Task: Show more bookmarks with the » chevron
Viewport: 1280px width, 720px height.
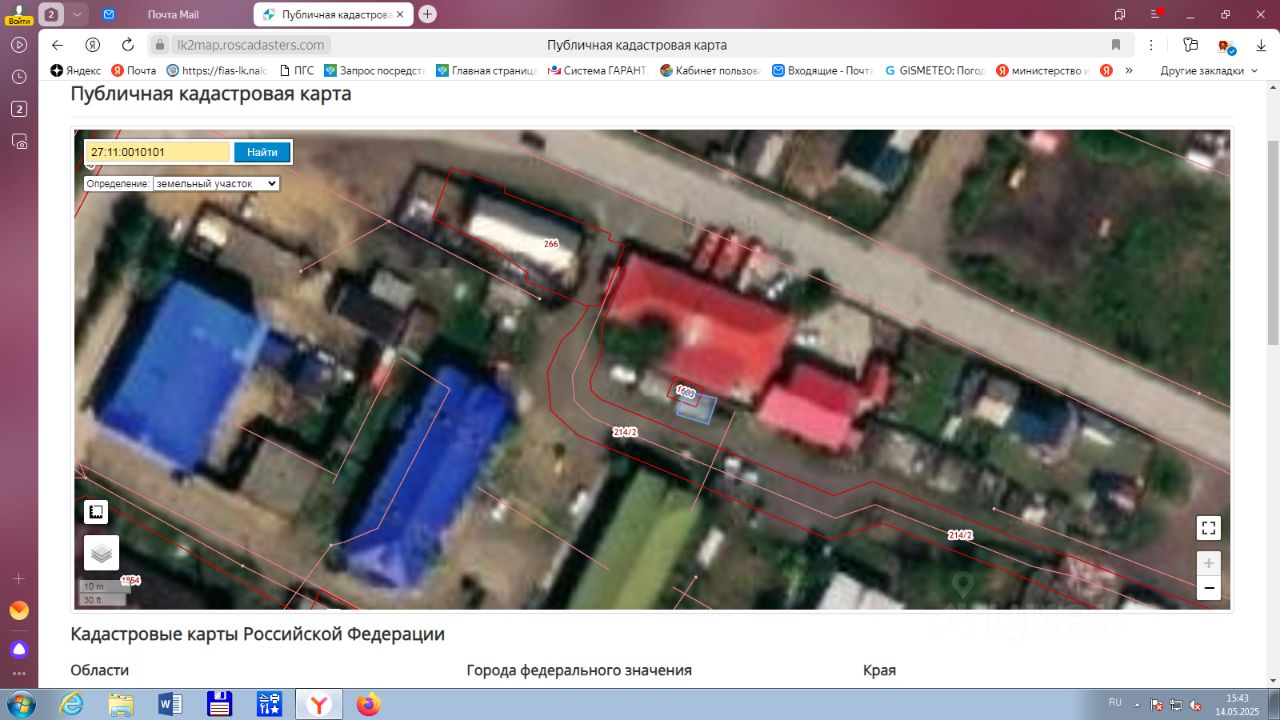Action: 1129,71
